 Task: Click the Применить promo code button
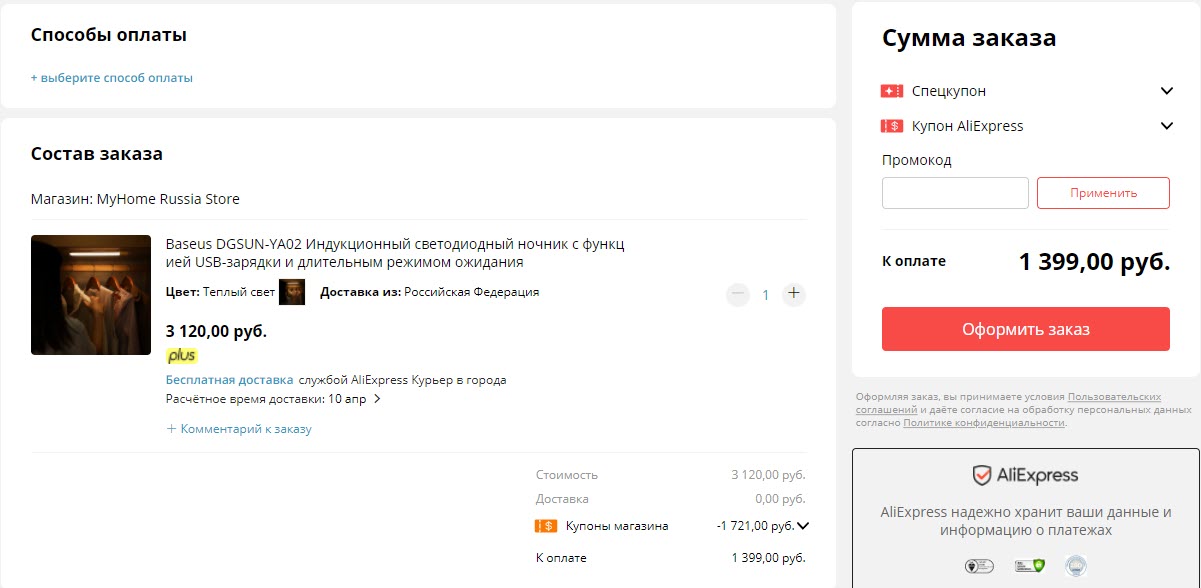coord(1103,193)
